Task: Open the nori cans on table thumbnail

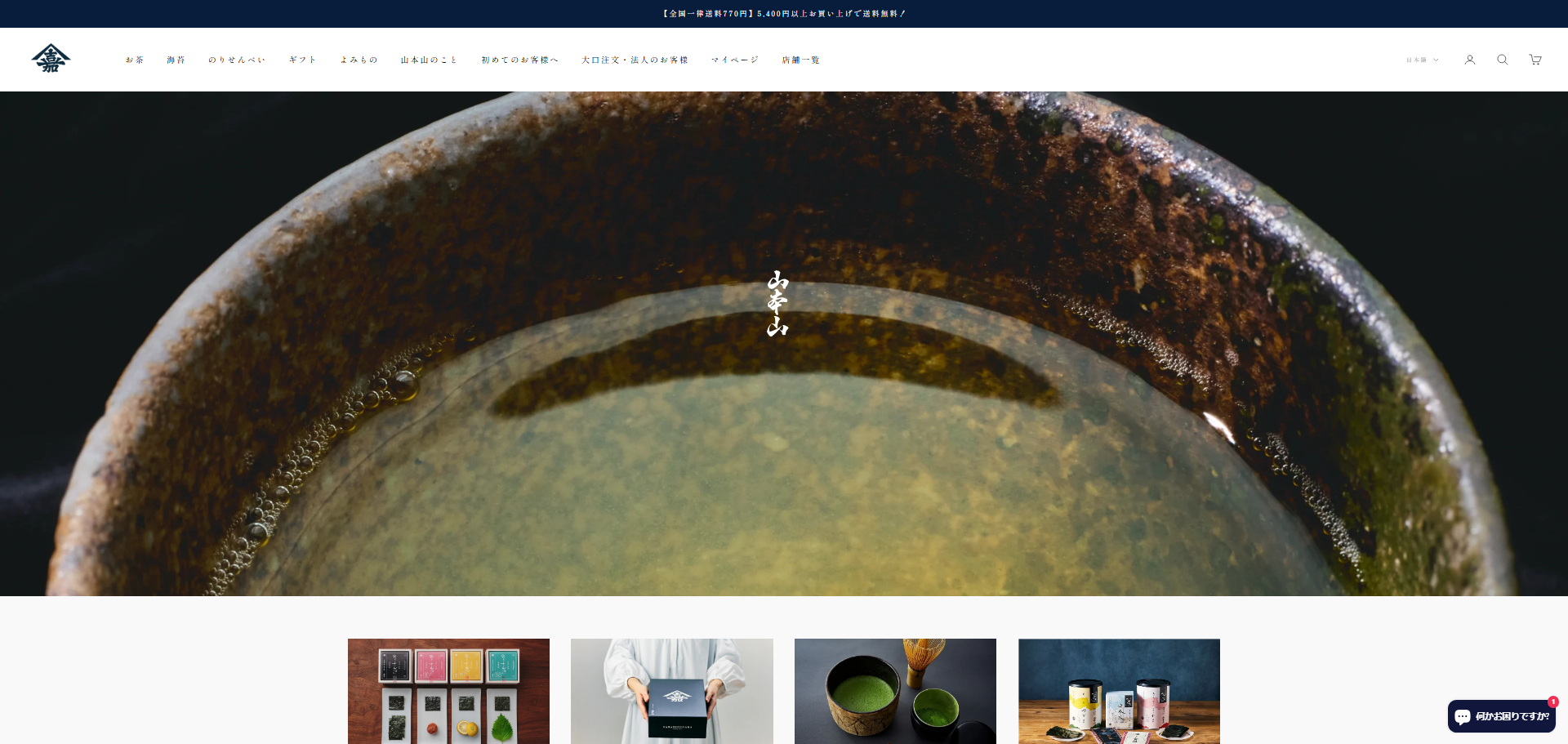Action: coord(1119,691)
